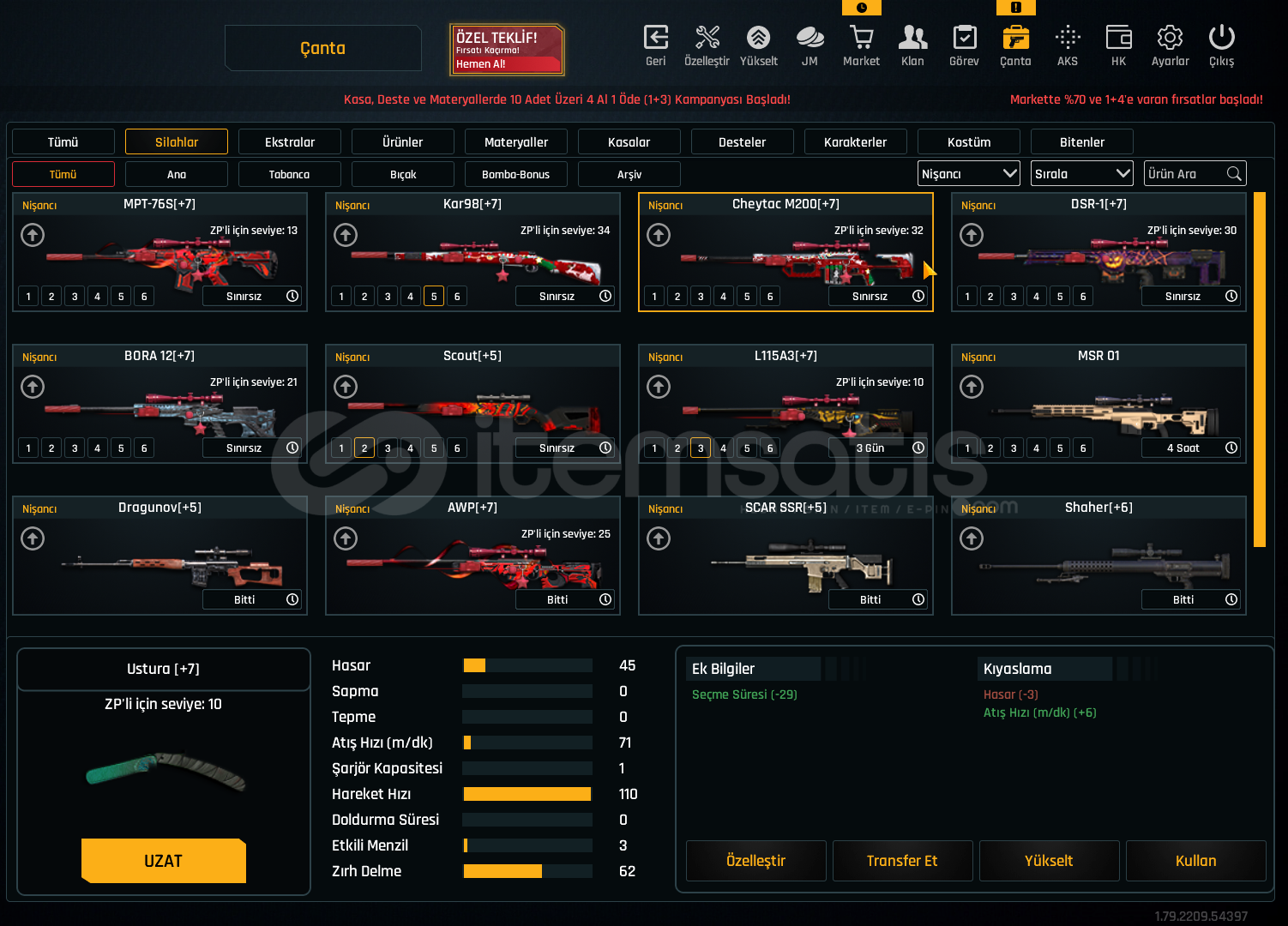Open the ÖZEL TEKLİF special offer banner
This screenshot has height=926, width=1288.
(507, 50)
